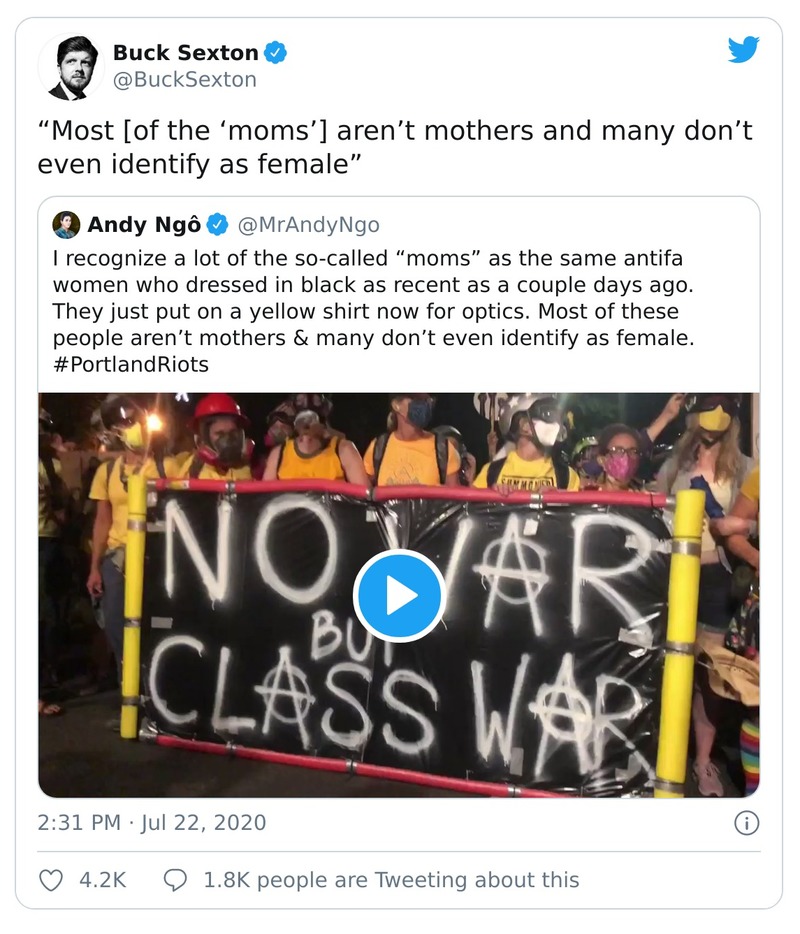This screenshot has height=934, width=800.
Task: Open the @MrAndyNgo handle
Action: (308, 224)
